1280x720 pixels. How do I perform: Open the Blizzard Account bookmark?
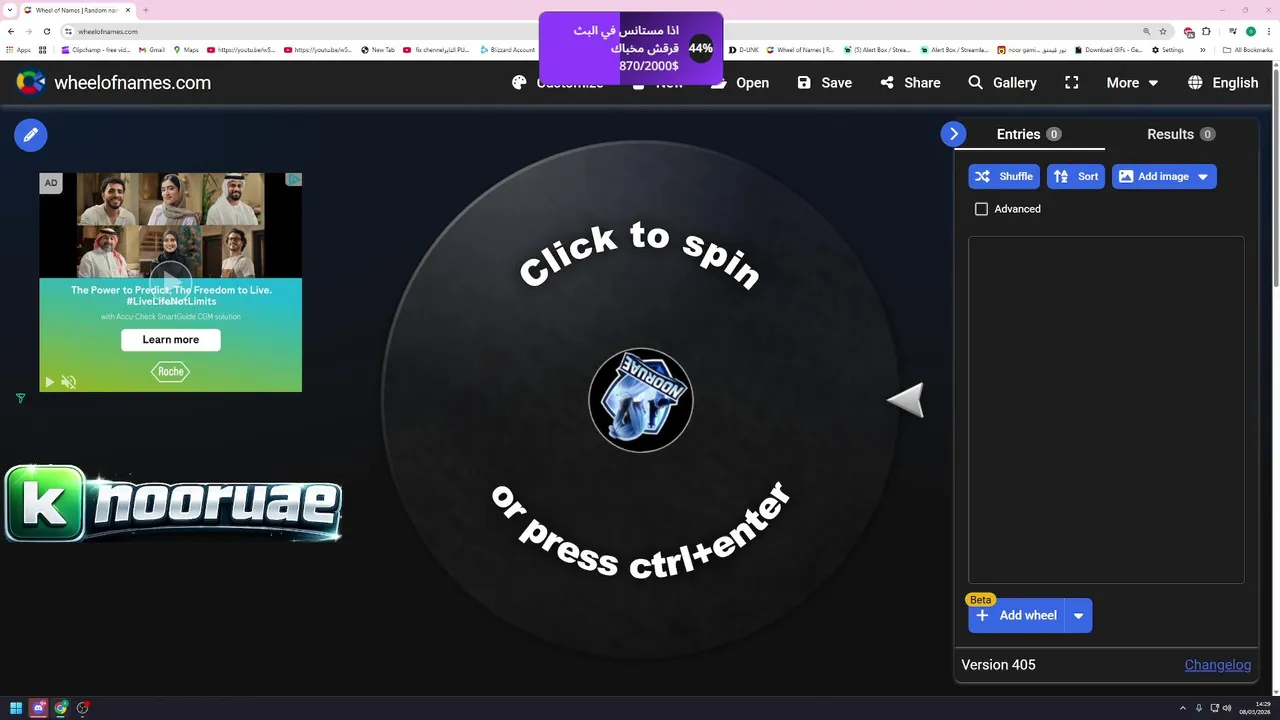point(508,50)
